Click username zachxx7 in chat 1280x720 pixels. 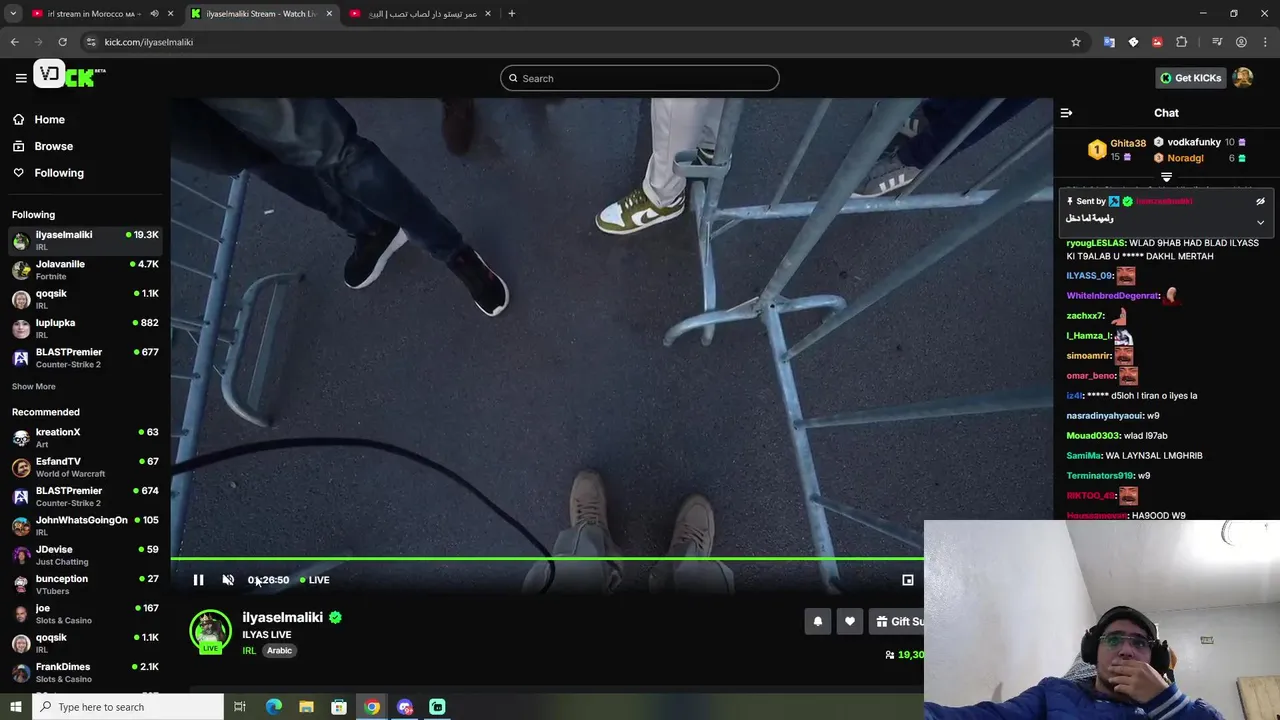[1084, 316]
